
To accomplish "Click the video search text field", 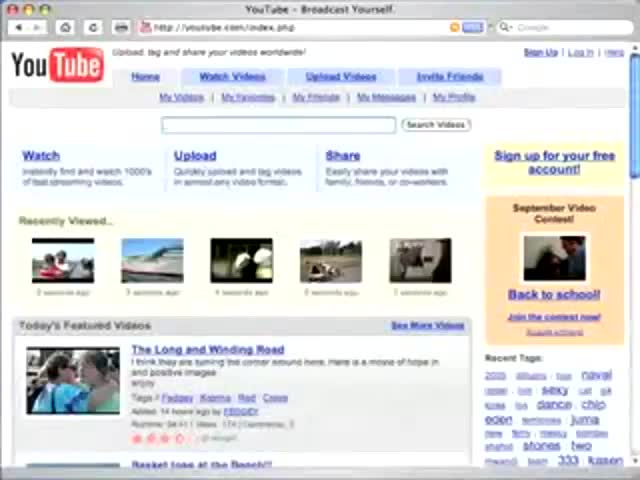I will 279,125.
